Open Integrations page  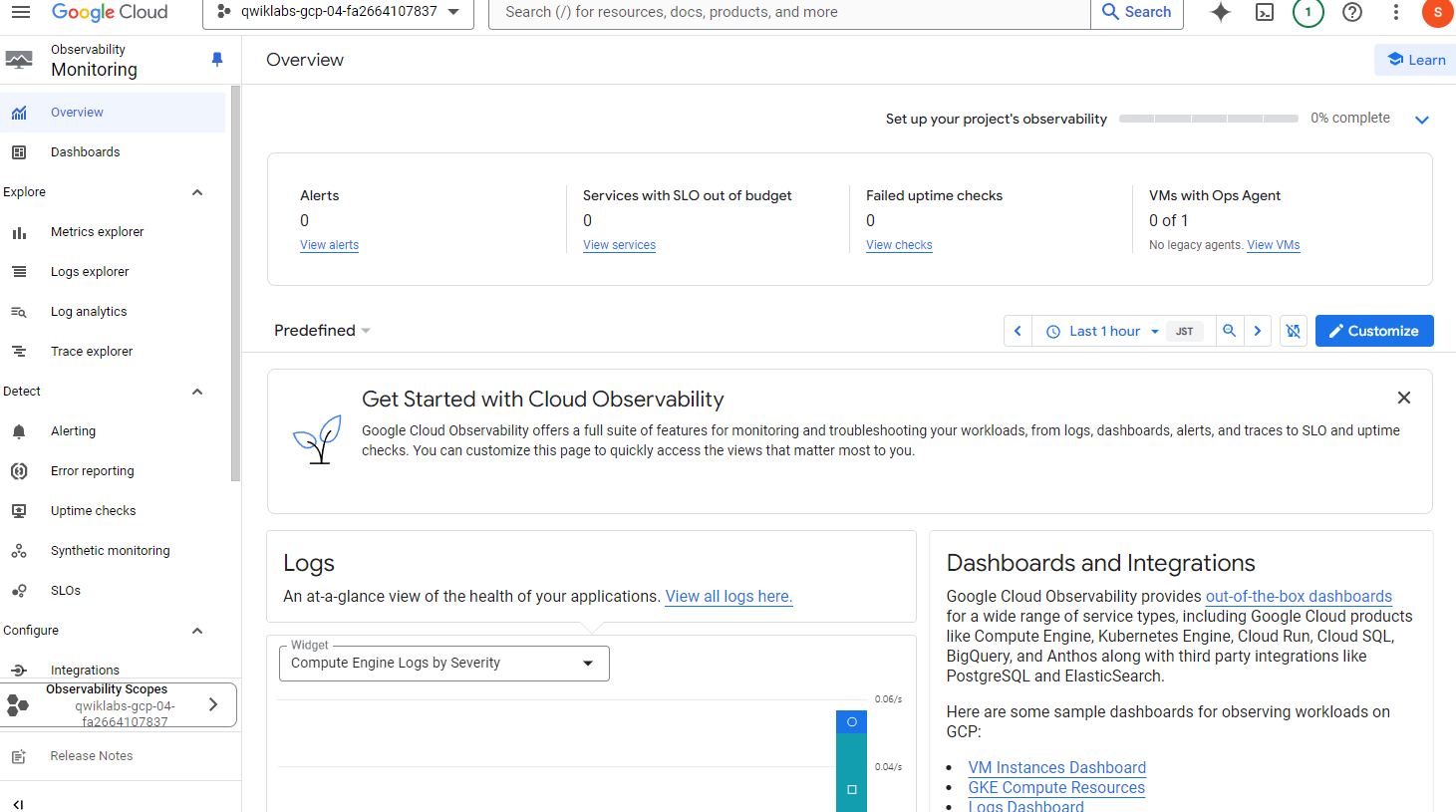113,670
